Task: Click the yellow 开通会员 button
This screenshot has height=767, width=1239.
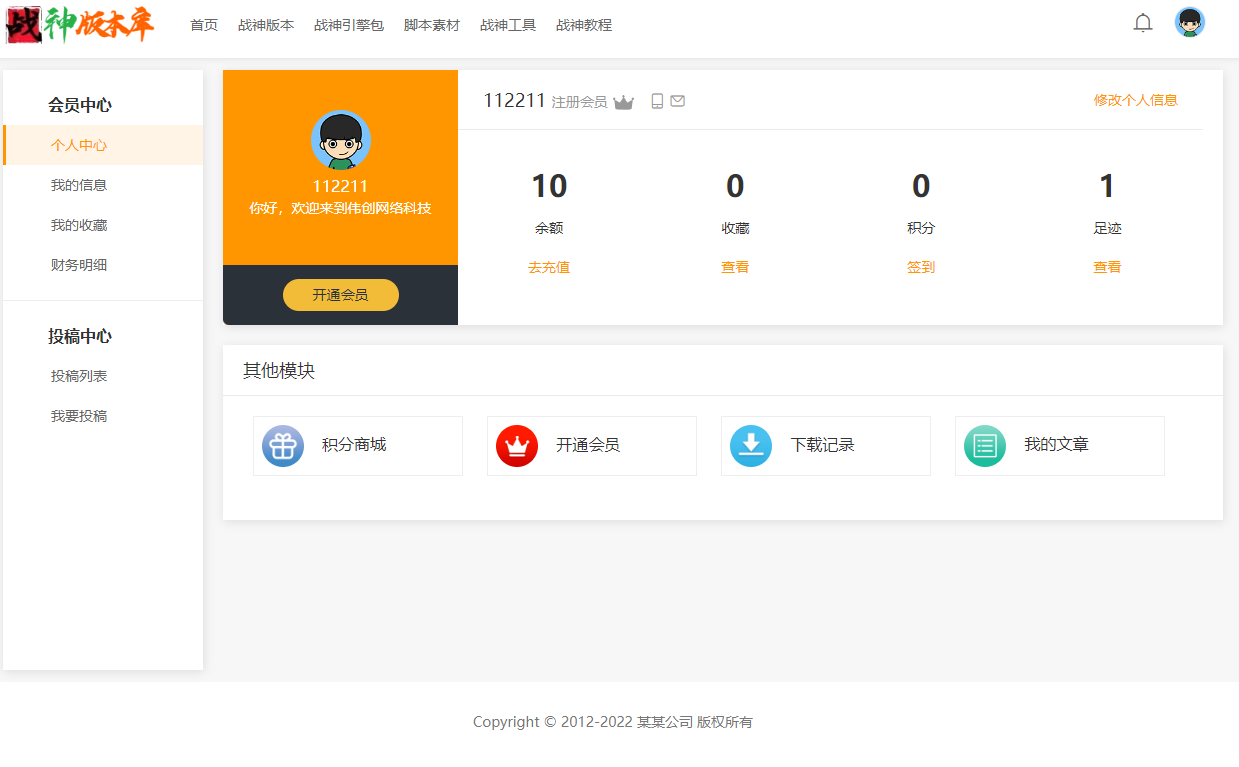Action: [341, 295]
